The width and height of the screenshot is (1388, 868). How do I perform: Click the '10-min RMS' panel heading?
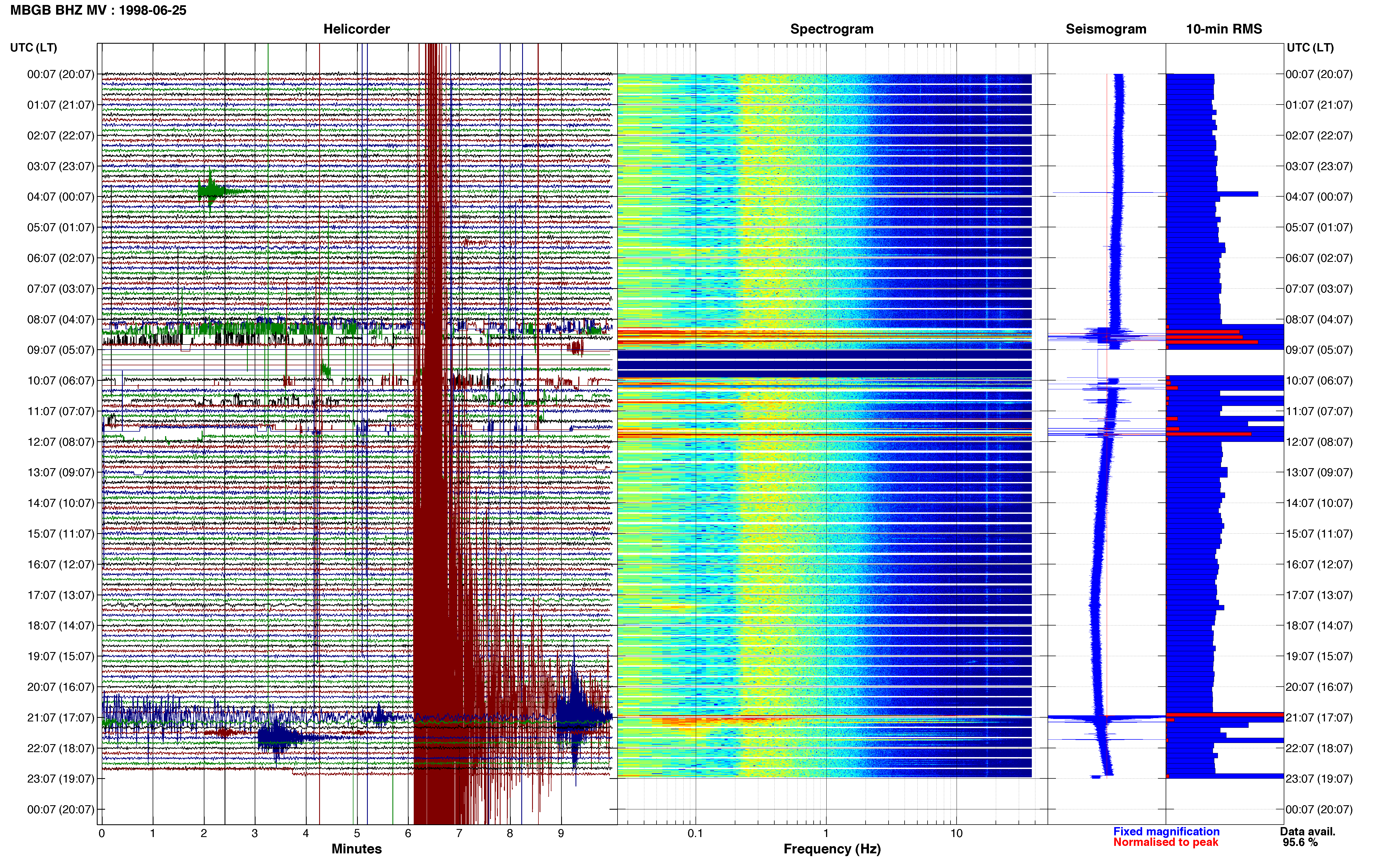click(1224, 29)
